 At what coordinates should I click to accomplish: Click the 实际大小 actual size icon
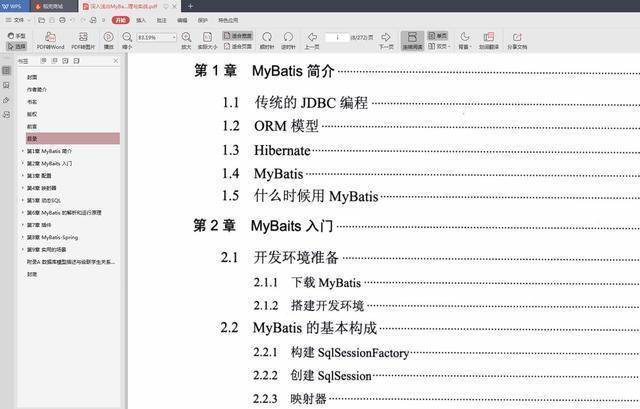(207, 37)
